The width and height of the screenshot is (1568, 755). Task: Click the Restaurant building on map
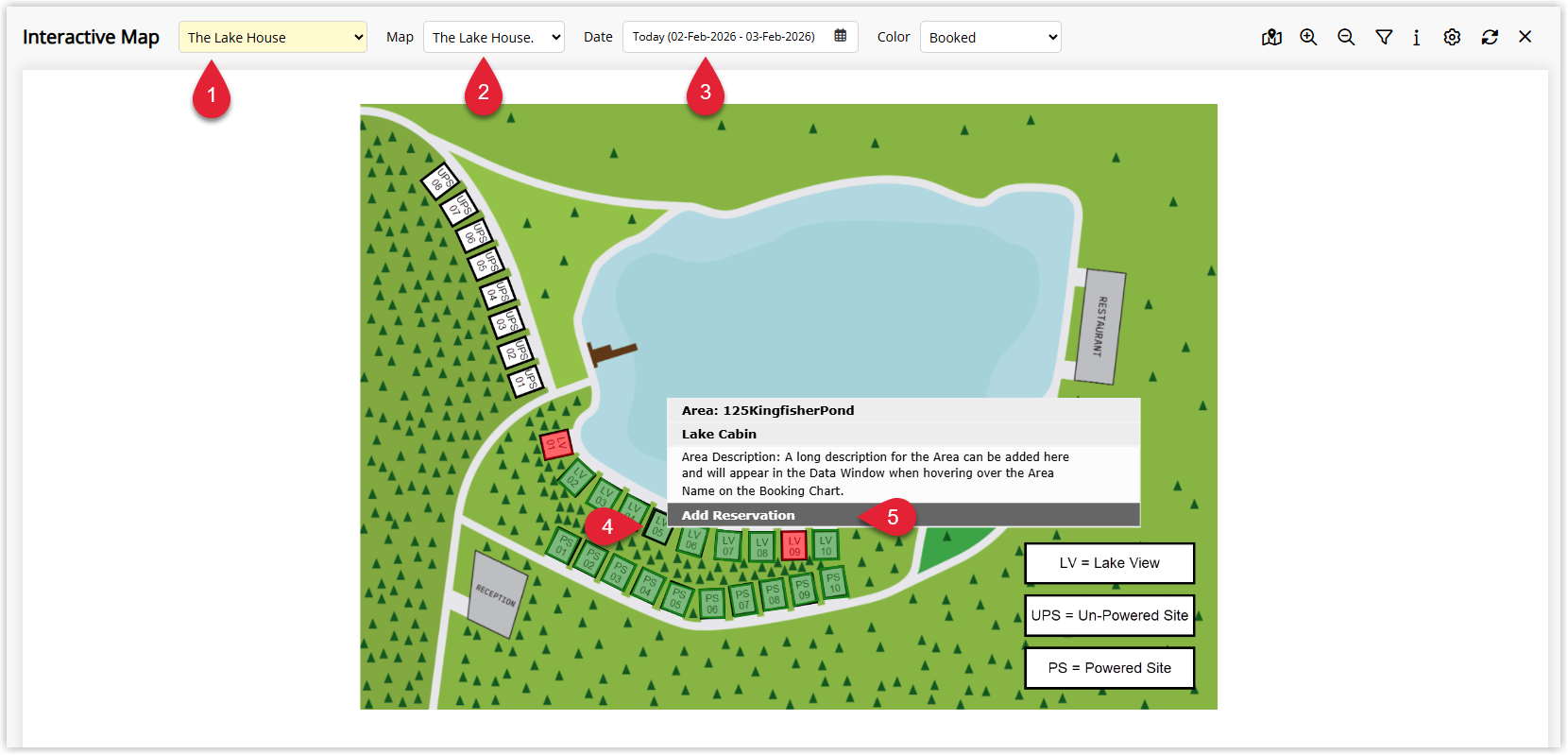pos(1100,327)
